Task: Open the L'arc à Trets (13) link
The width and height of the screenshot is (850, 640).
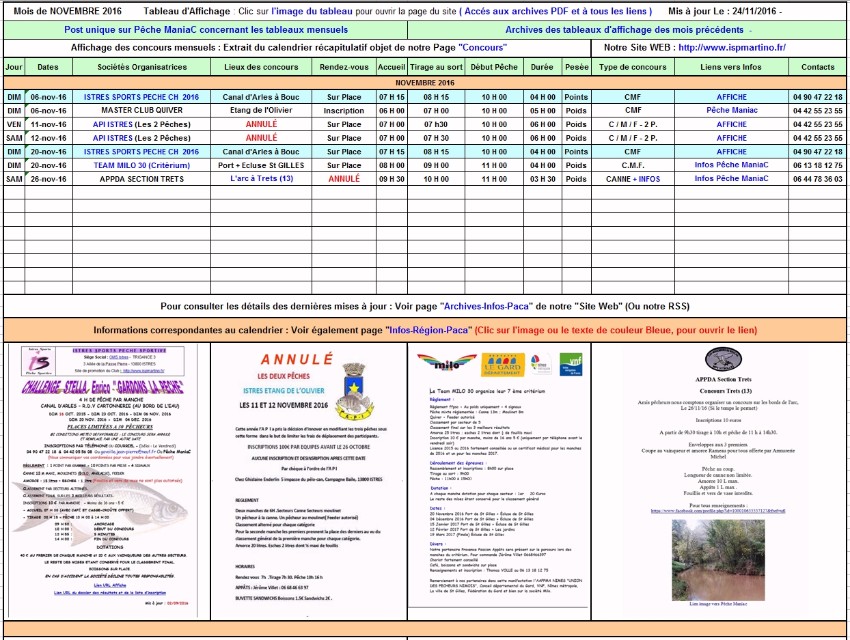Action: click(x=261, y=178)
